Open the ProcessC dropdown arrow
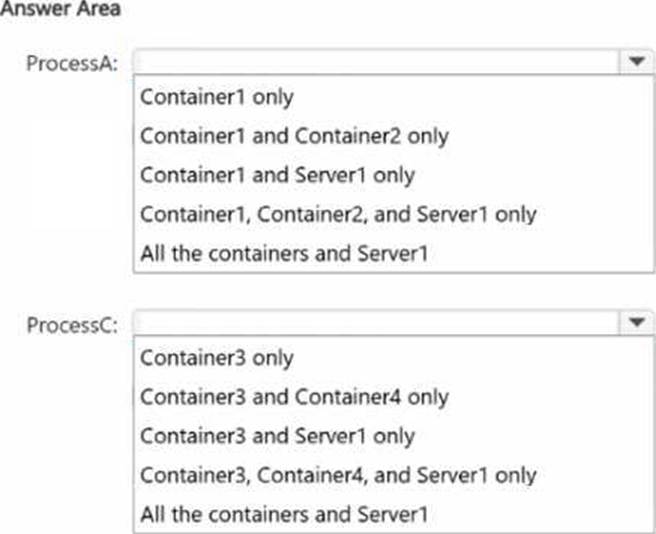Viewport: 656px width, 534px height. point(635,323)
